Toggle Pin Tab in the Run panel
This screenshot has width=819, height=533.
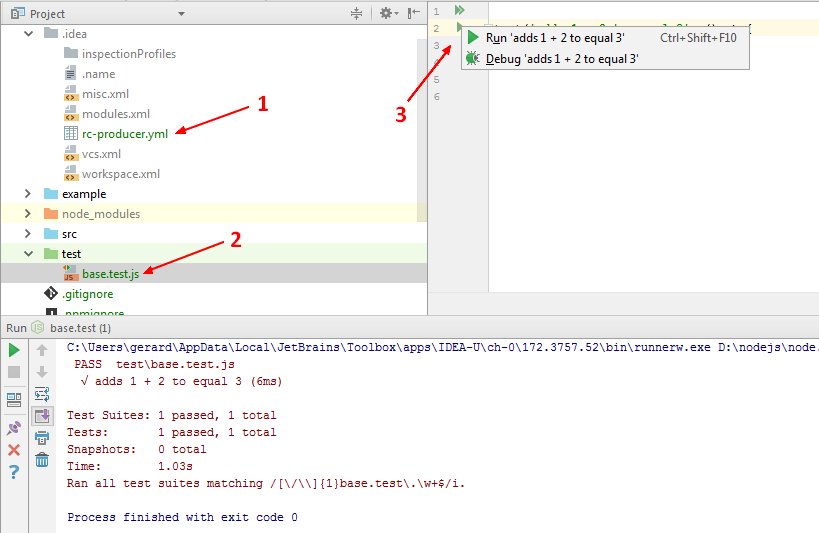(14, 428)
